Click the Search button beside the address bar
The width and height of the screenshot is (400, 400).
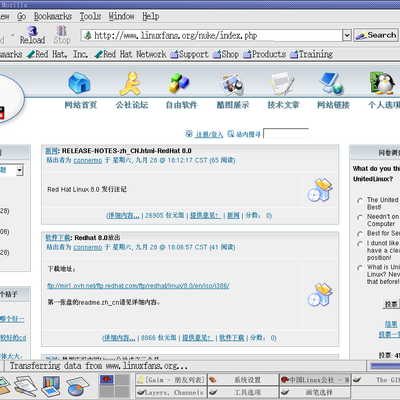pos(376,35)
